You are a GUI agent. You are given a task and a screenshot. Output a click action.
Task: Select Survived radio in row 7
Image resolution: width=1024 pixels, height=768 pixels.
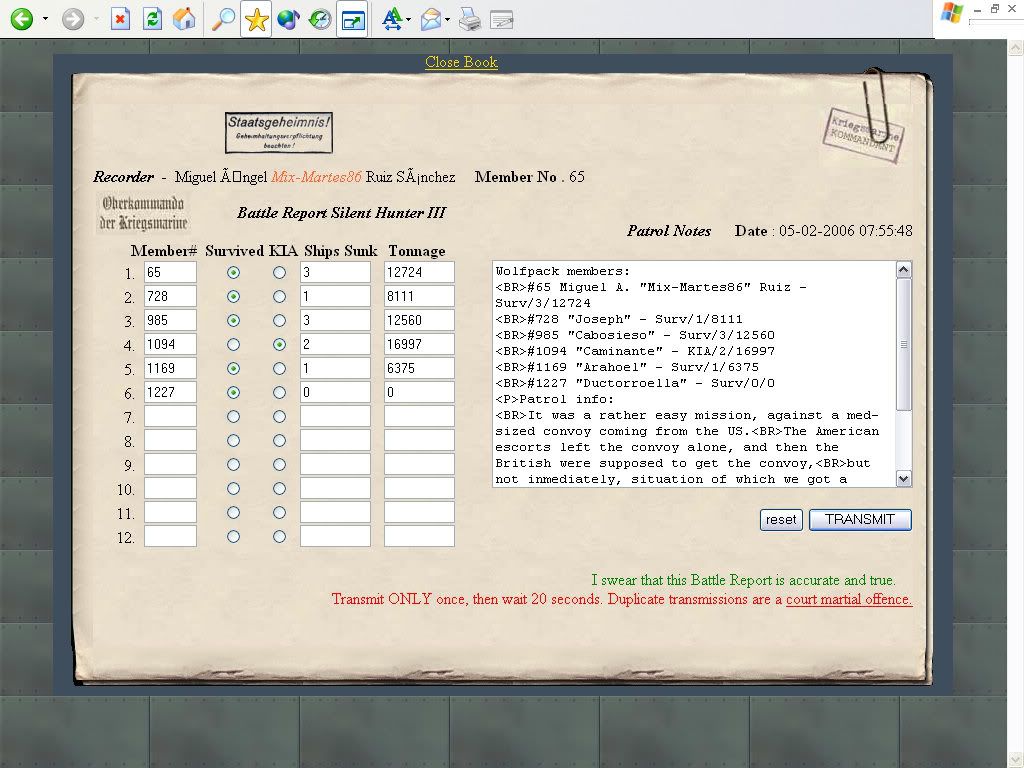(233, 417)
